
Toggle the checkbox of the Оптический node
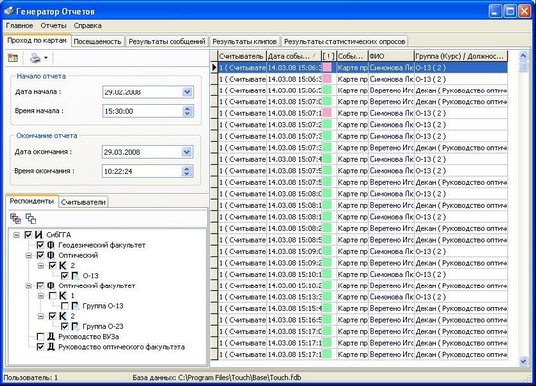pos(40,255)
